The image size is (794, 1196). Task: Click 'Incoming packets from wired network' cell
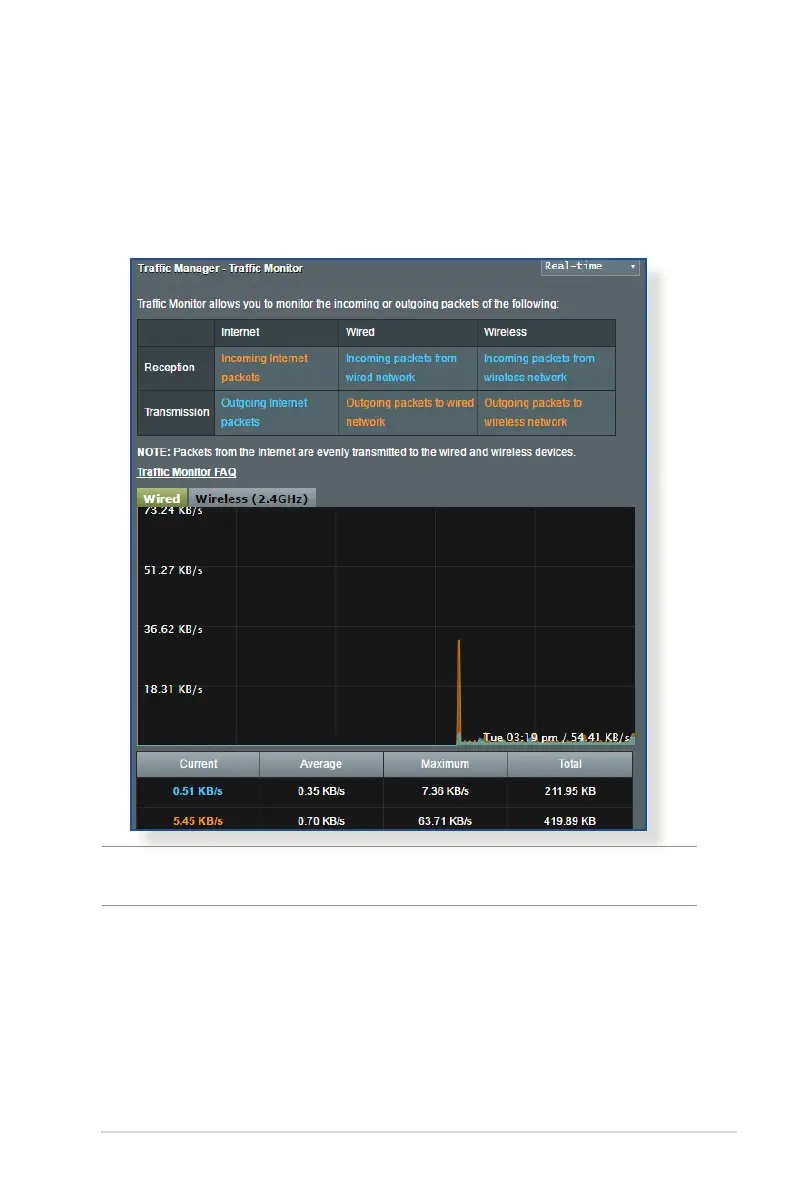tap(408, 368)
